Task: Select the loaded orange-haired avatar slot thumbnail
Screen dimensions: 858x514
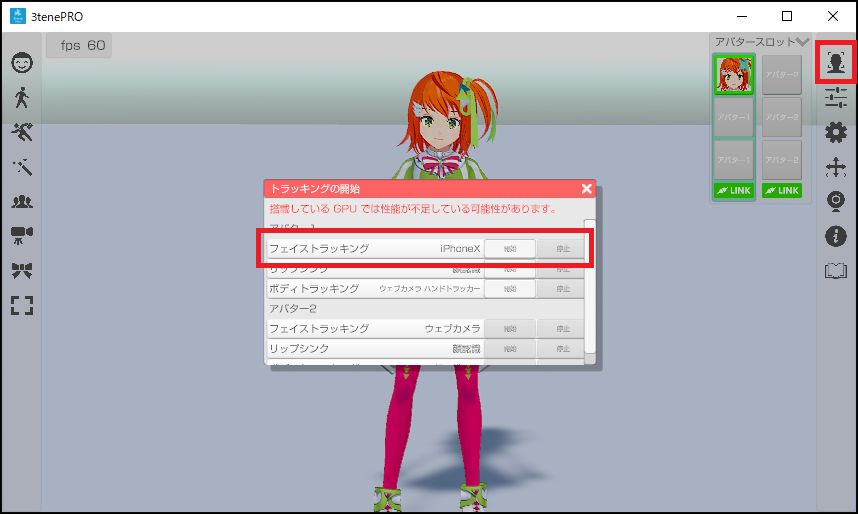Action: coord(734,74)
